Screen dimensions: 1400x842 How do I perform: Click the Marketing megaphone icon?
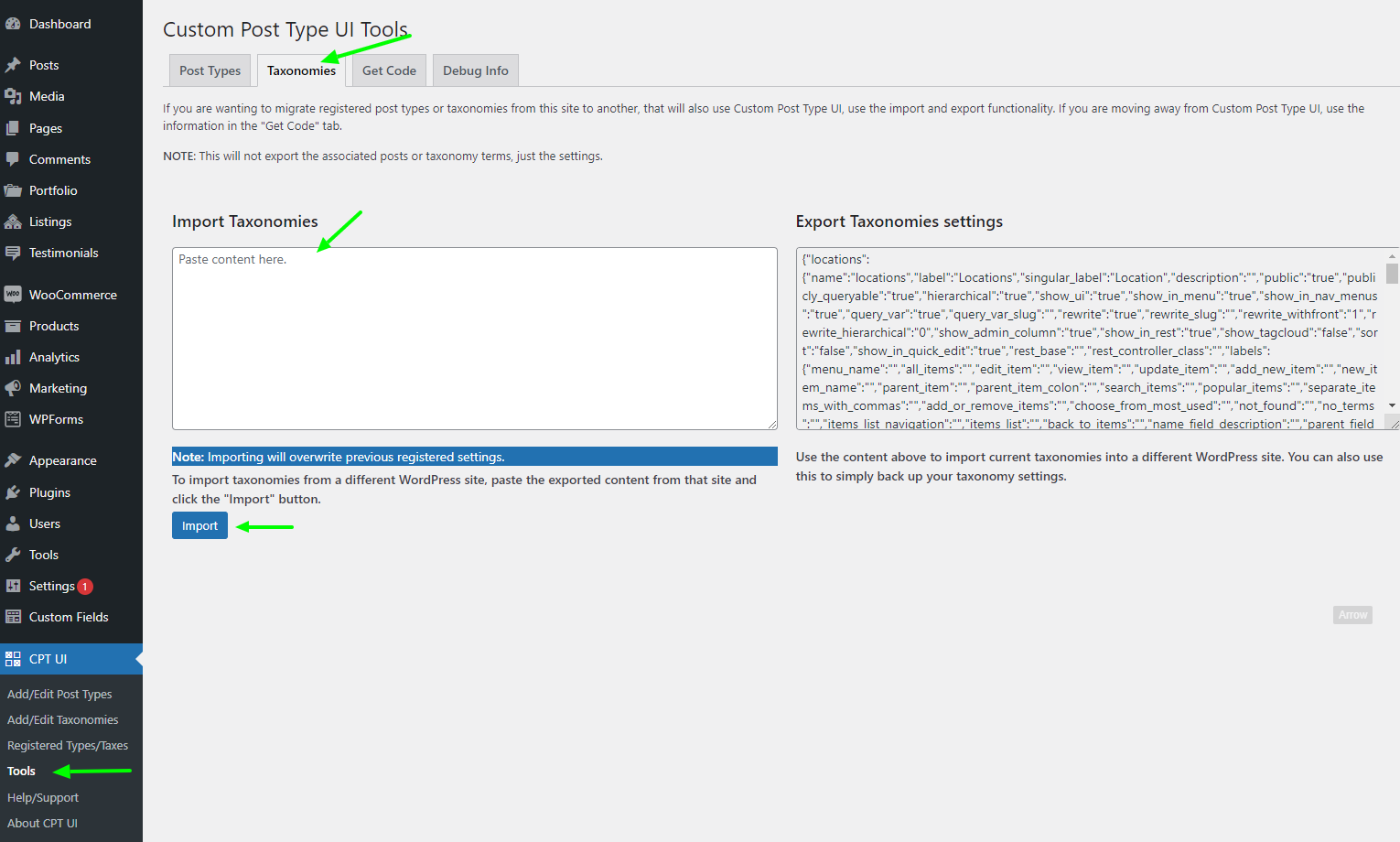click(13, 388)
